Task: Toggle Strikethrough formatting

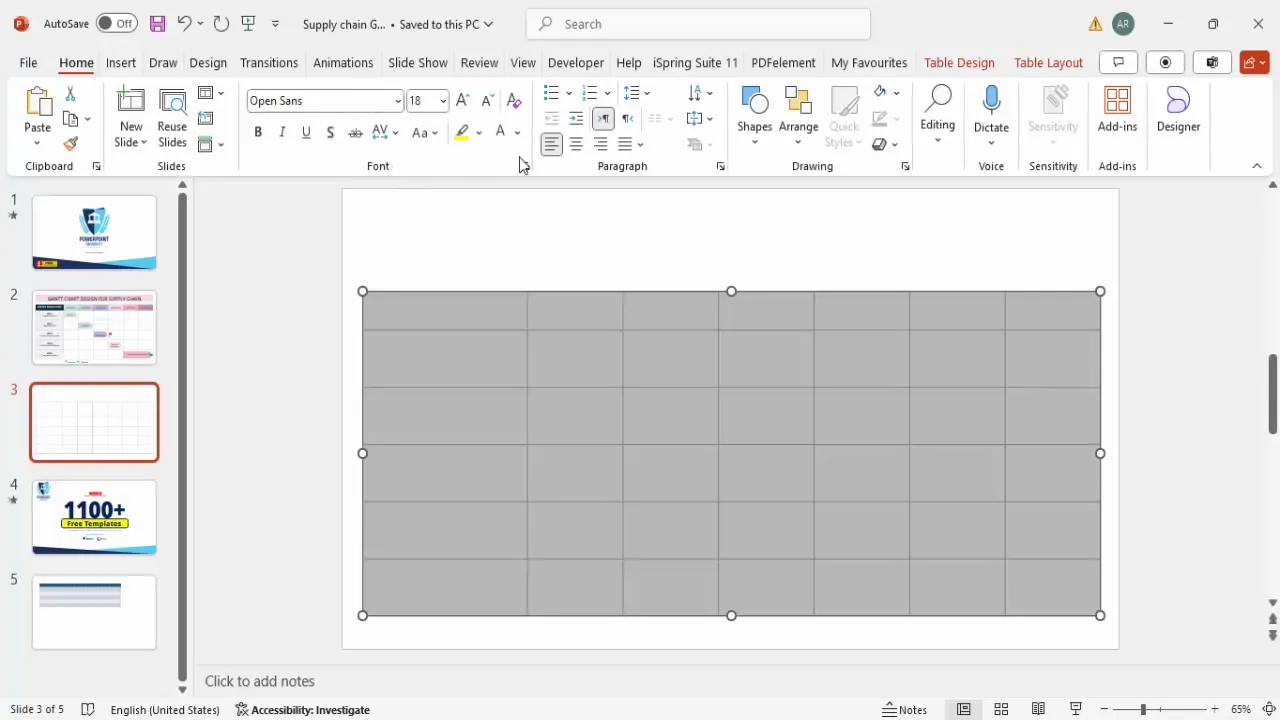Action: click(355, 132)
